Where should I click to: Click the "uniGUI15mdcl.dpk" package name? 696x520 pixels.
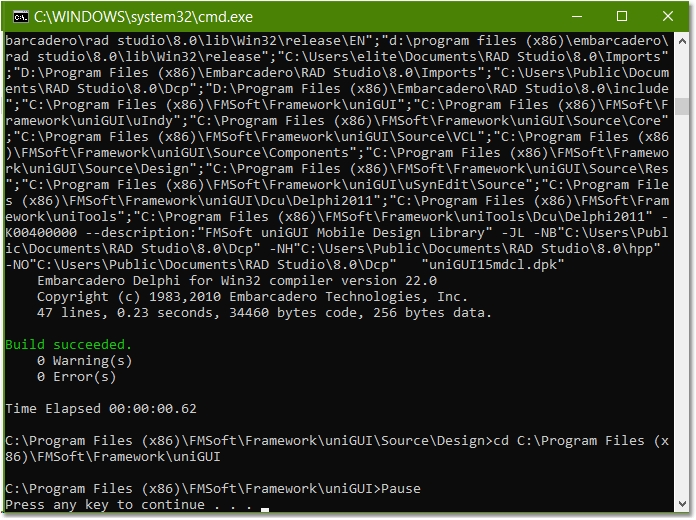(x=496, y=265)
